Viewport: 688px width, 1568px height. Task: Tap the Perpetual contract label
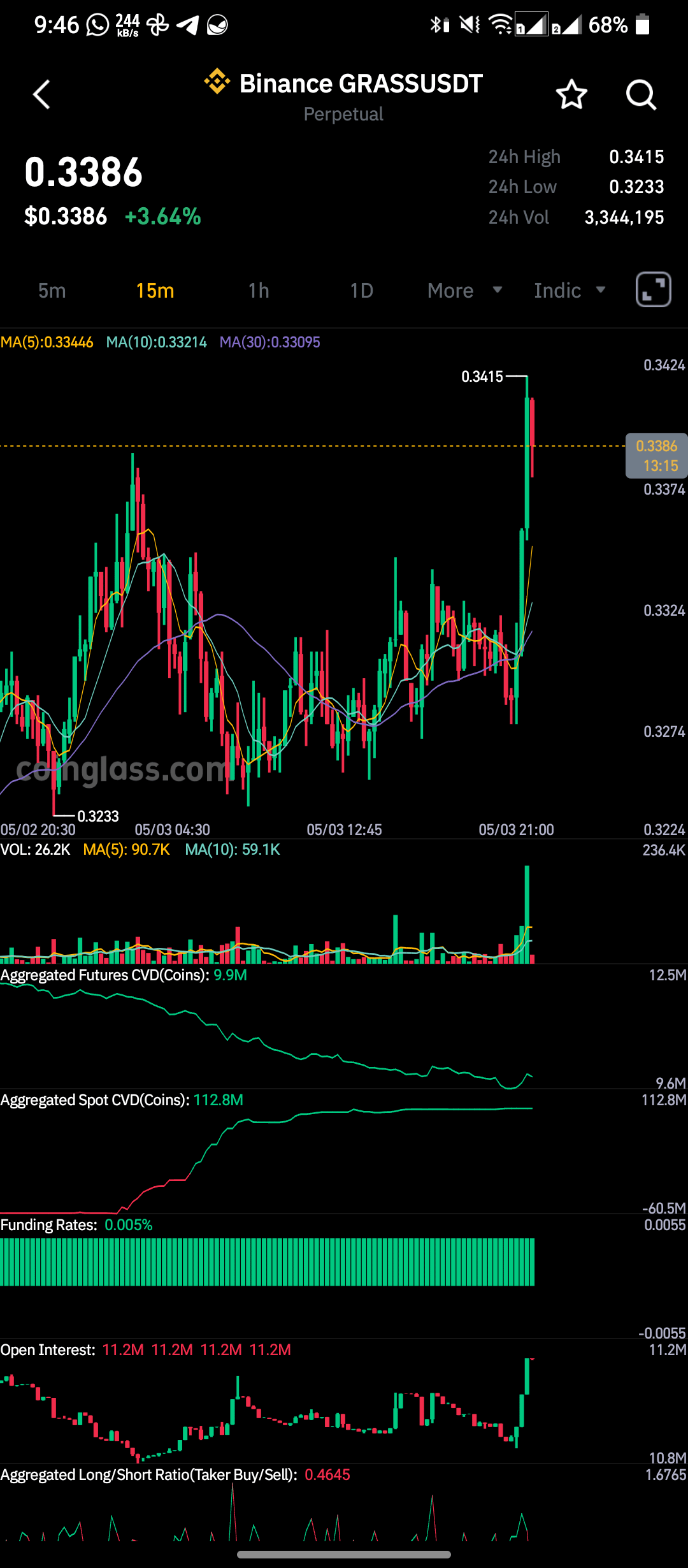(x=343, y=114)
